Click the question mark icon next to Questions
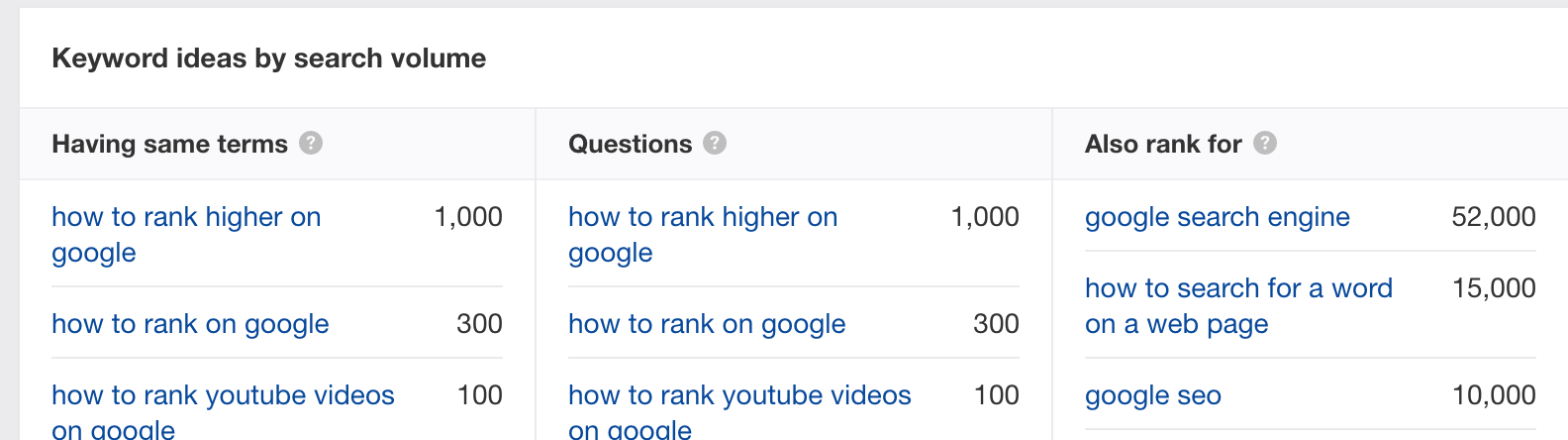This screenshot has height=440, width=1568. coord(715,144)
